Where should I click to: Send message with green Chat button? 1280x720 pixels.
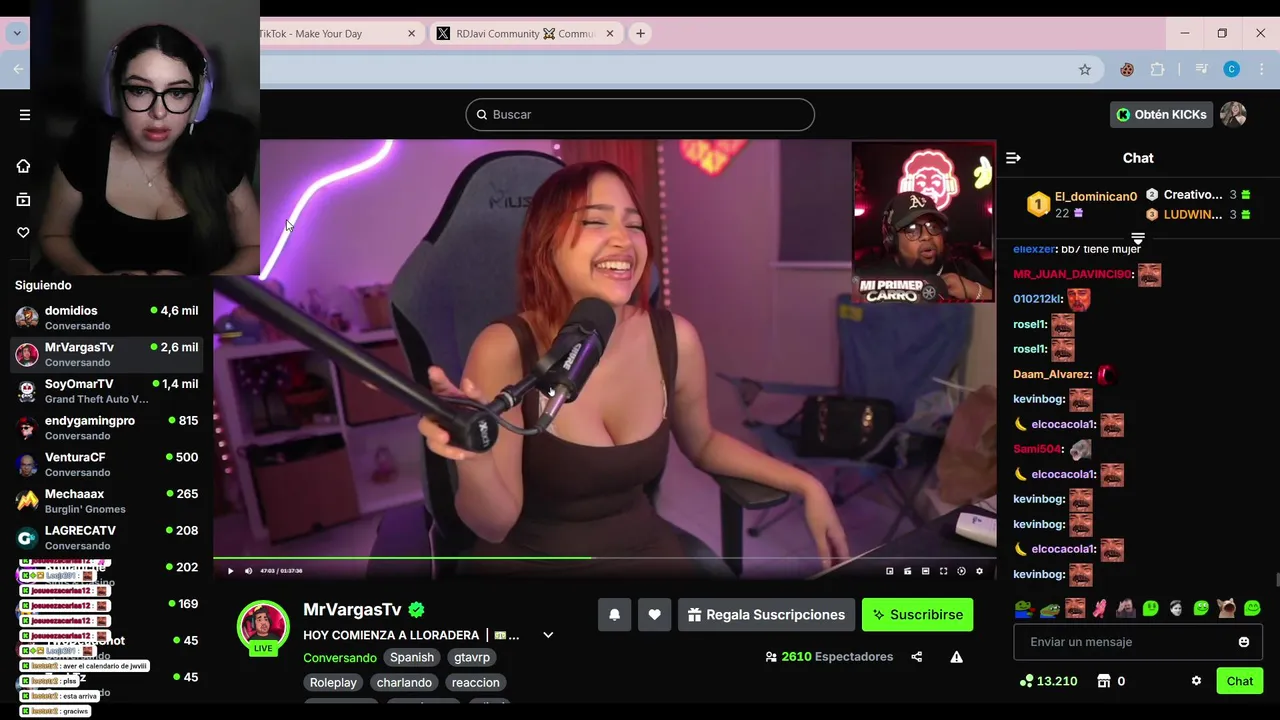[1240, 681]
